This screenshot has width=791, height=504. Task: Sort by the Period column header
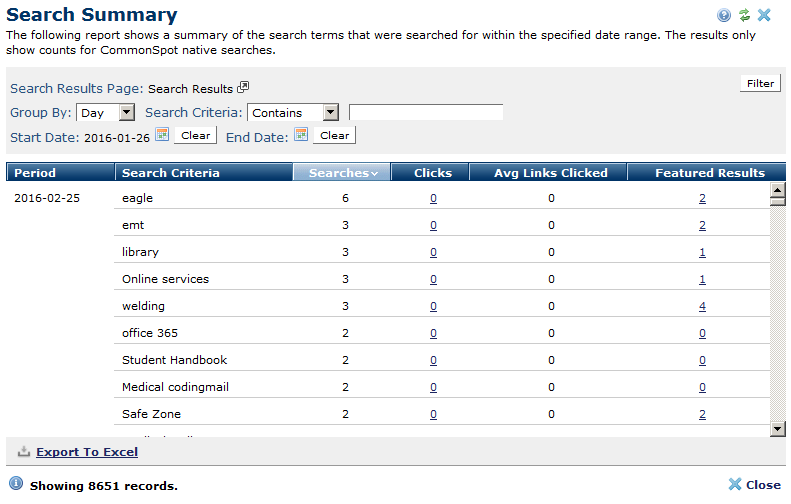click(x=60, y=173)
